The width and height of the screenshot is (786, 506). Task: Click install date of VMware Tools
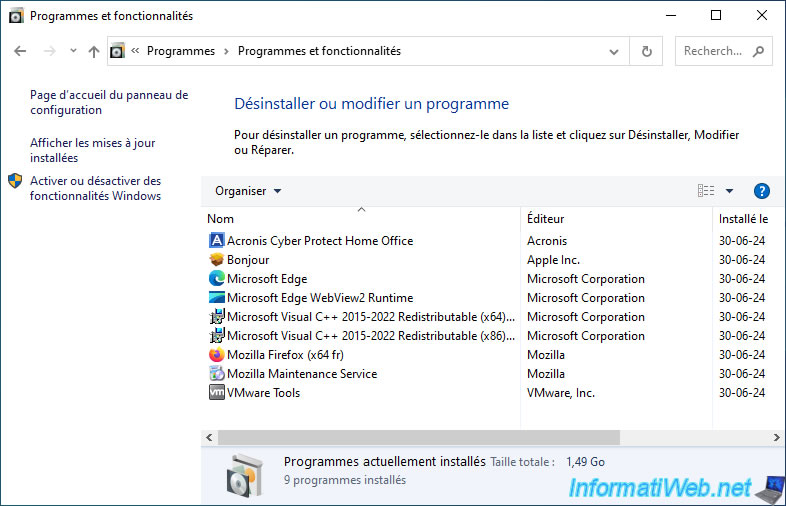point(742,393)
